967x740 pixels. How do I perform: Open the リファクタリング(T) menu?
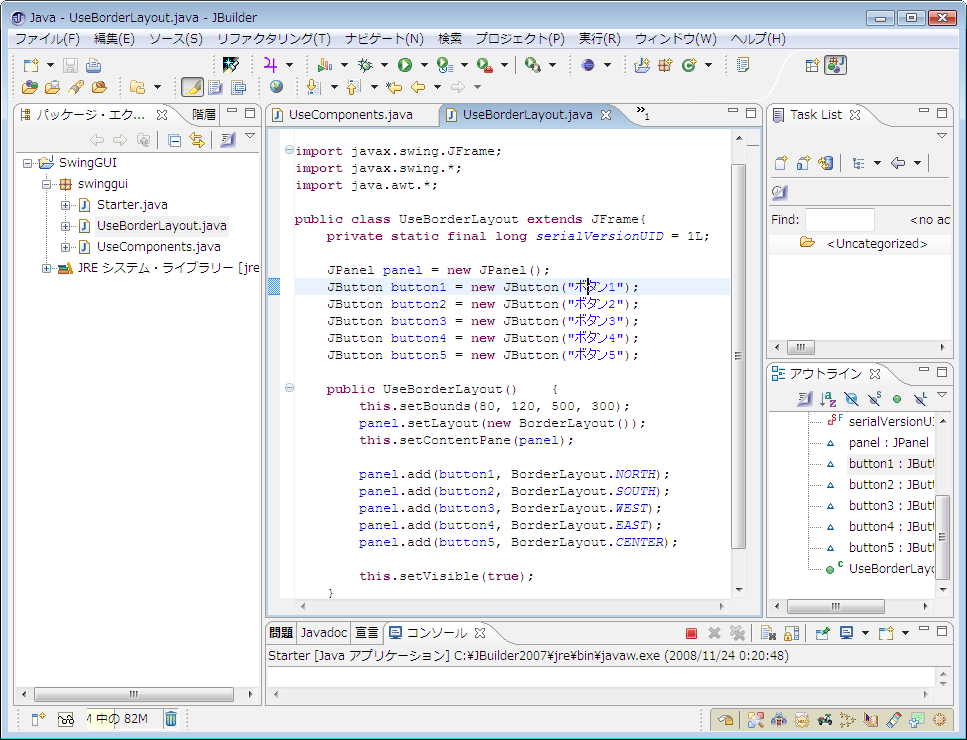[x=273, y=39]
